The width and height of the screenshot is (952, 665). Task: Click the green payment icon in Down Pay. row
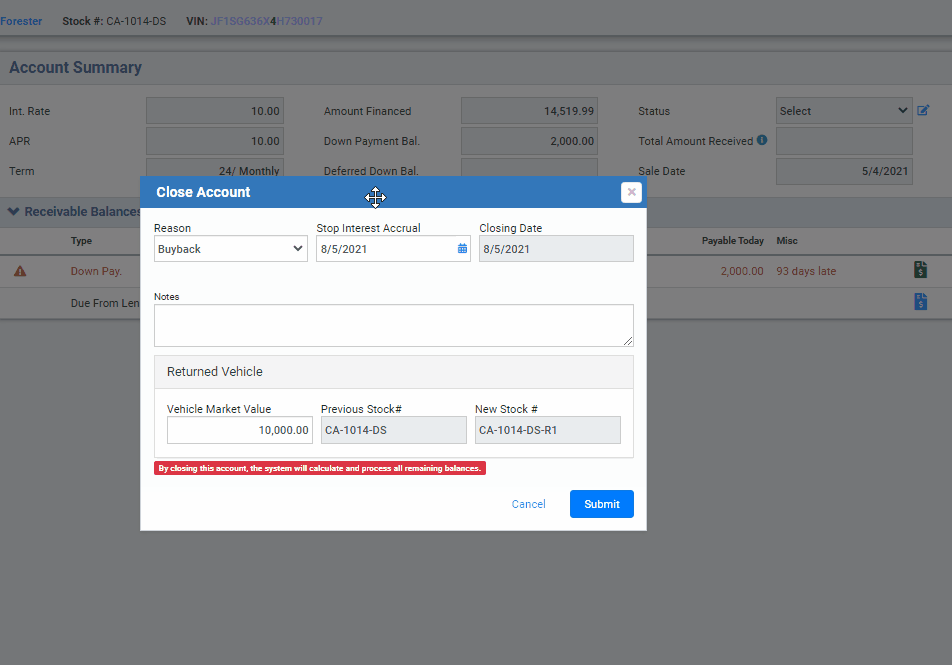click(920, 270)
